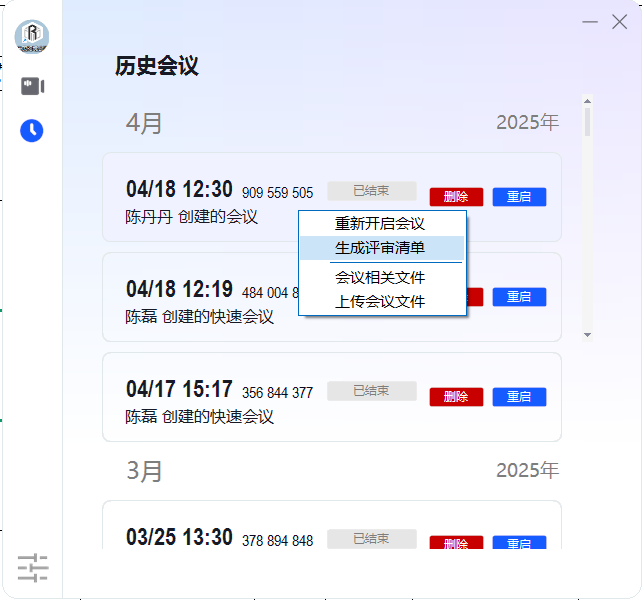
Task: Close the meeting history window
Action: (620, 21)
